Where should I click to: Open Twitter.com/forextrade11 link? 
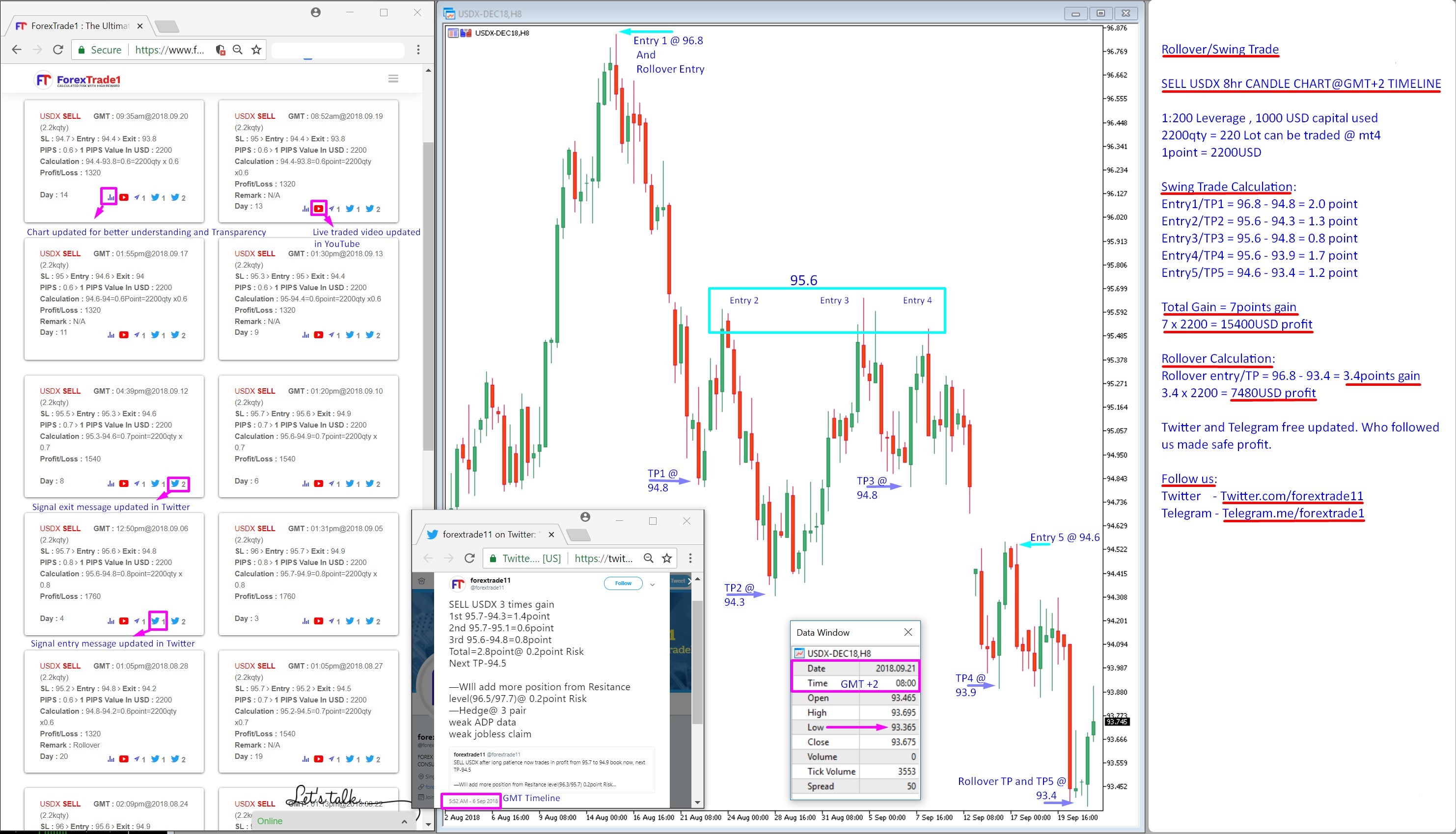[x=1291, y=496]
